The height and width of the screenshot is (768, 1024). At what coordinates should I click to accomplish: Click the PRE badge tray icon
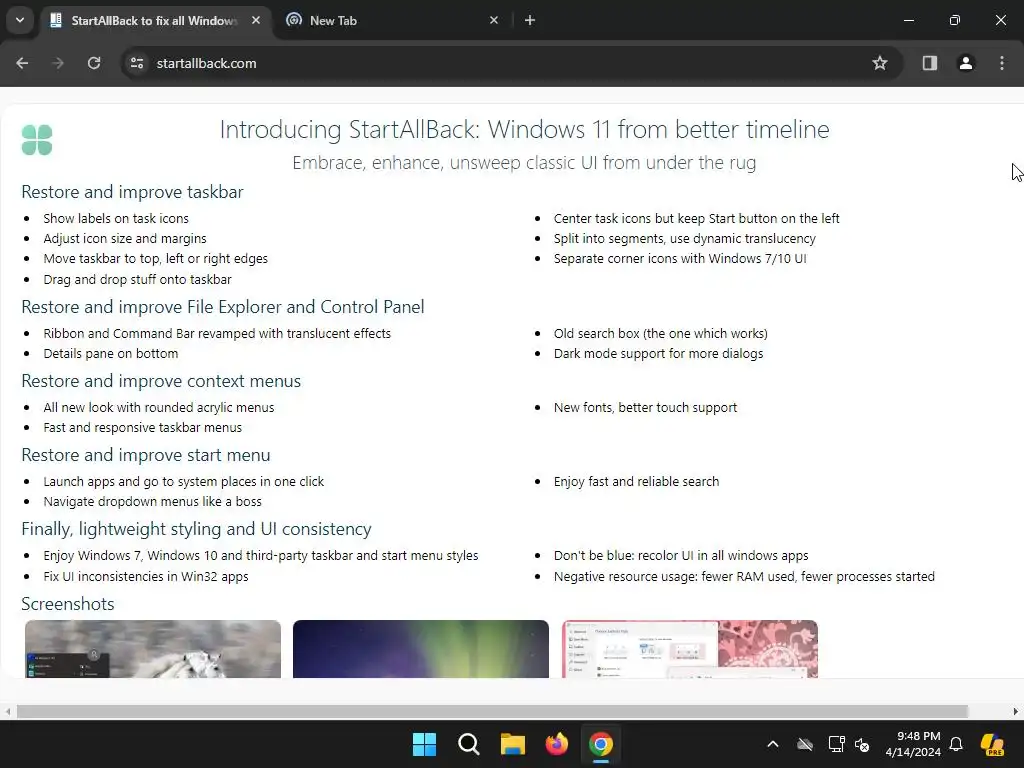pos(993,744)
